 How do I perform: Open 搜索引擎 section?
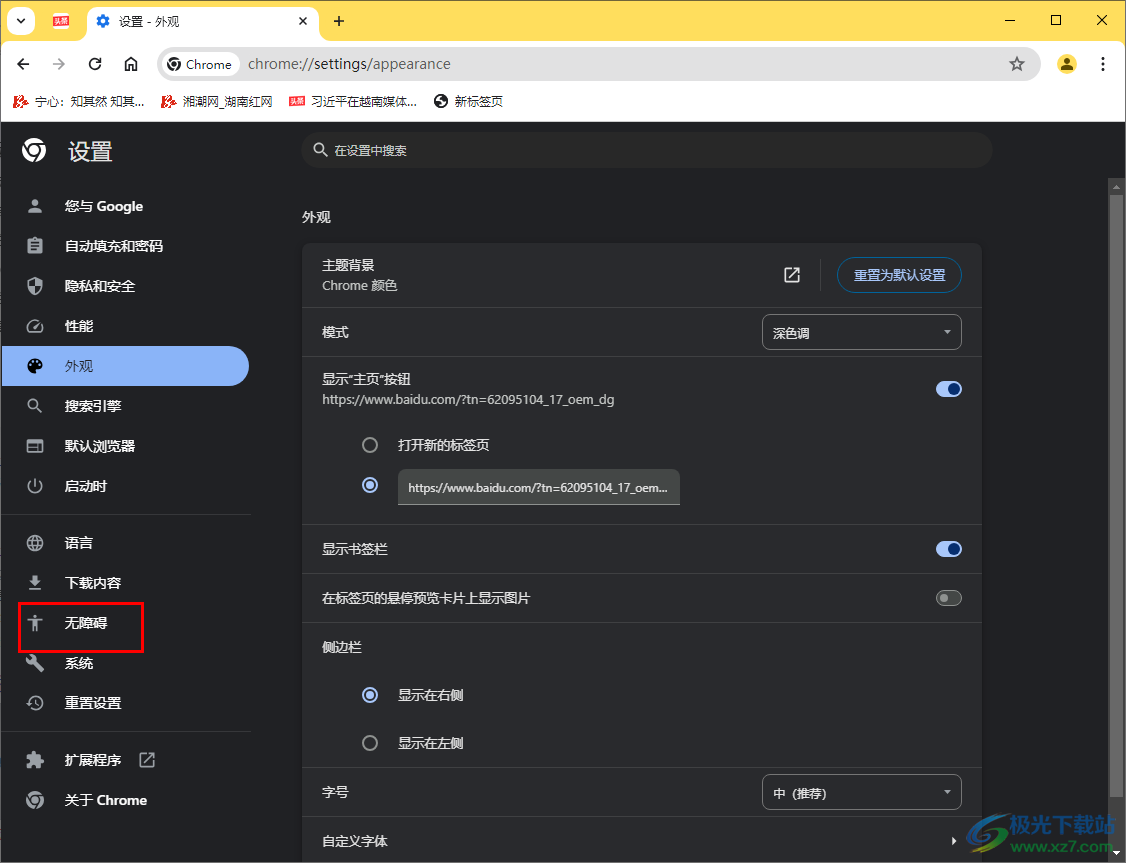pyautogui.click(x=126, y=406)
